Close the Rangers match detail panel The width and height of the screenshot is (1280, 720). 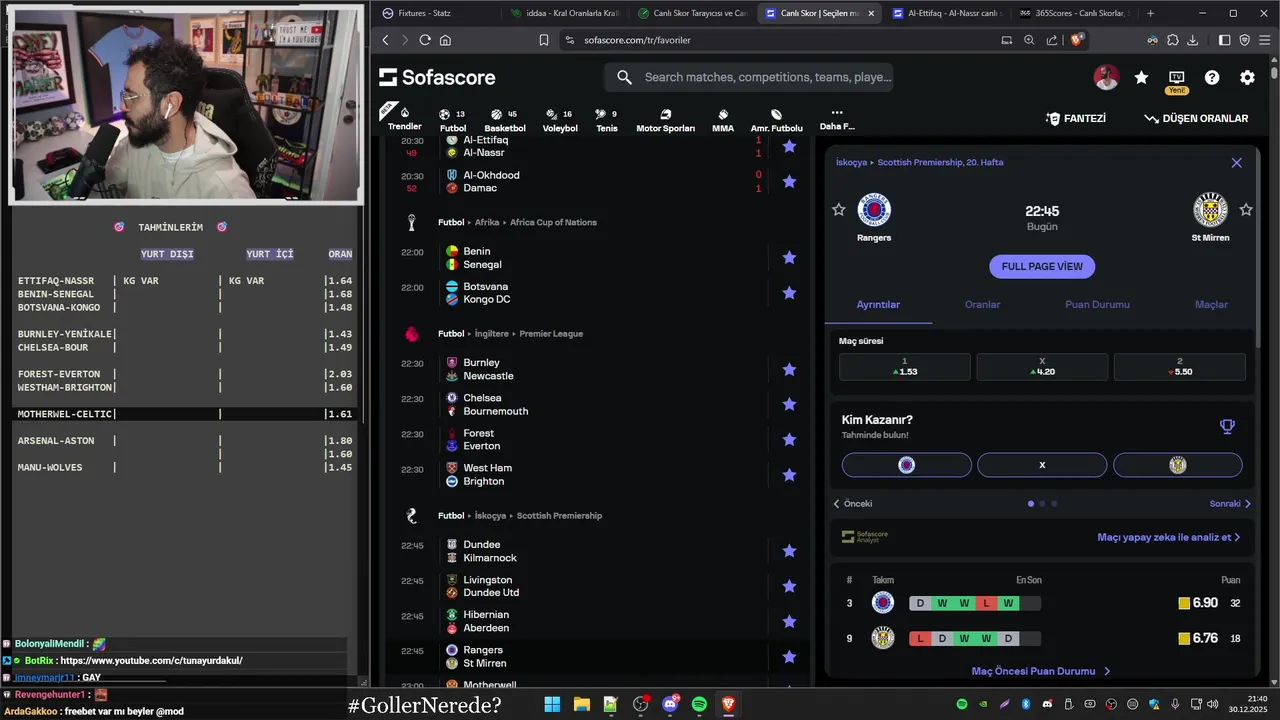coord(1237,162)
